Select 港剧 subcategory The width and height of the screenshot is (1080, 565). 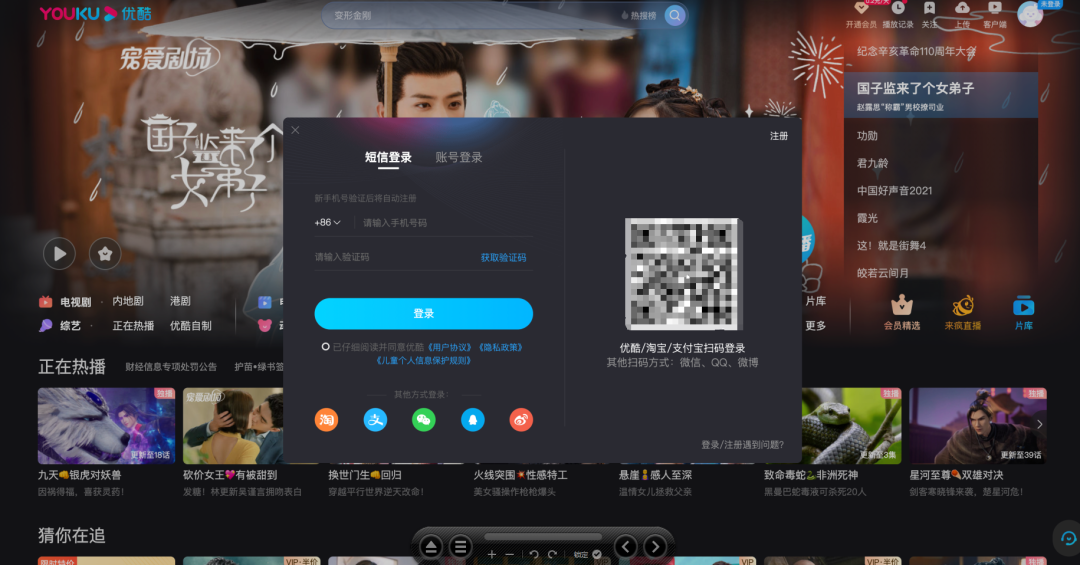[x=180, y=301]
